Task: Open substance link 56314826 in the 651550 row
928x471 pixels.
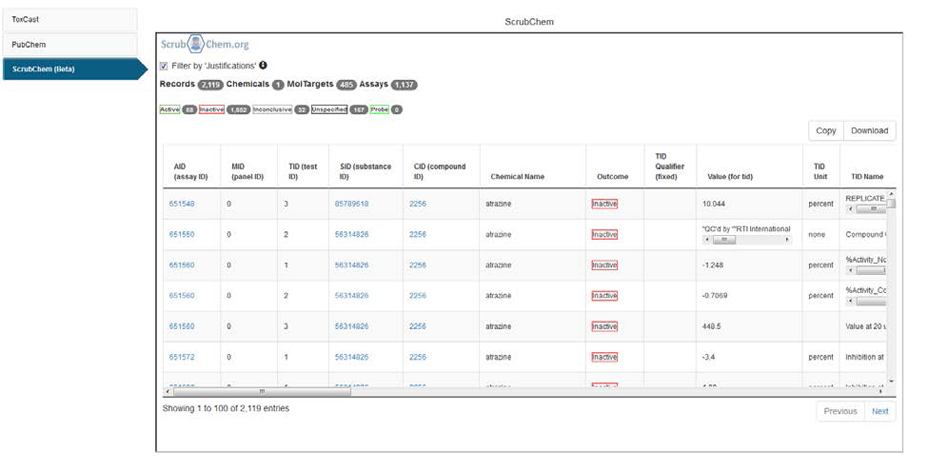Action: point(352,234)
